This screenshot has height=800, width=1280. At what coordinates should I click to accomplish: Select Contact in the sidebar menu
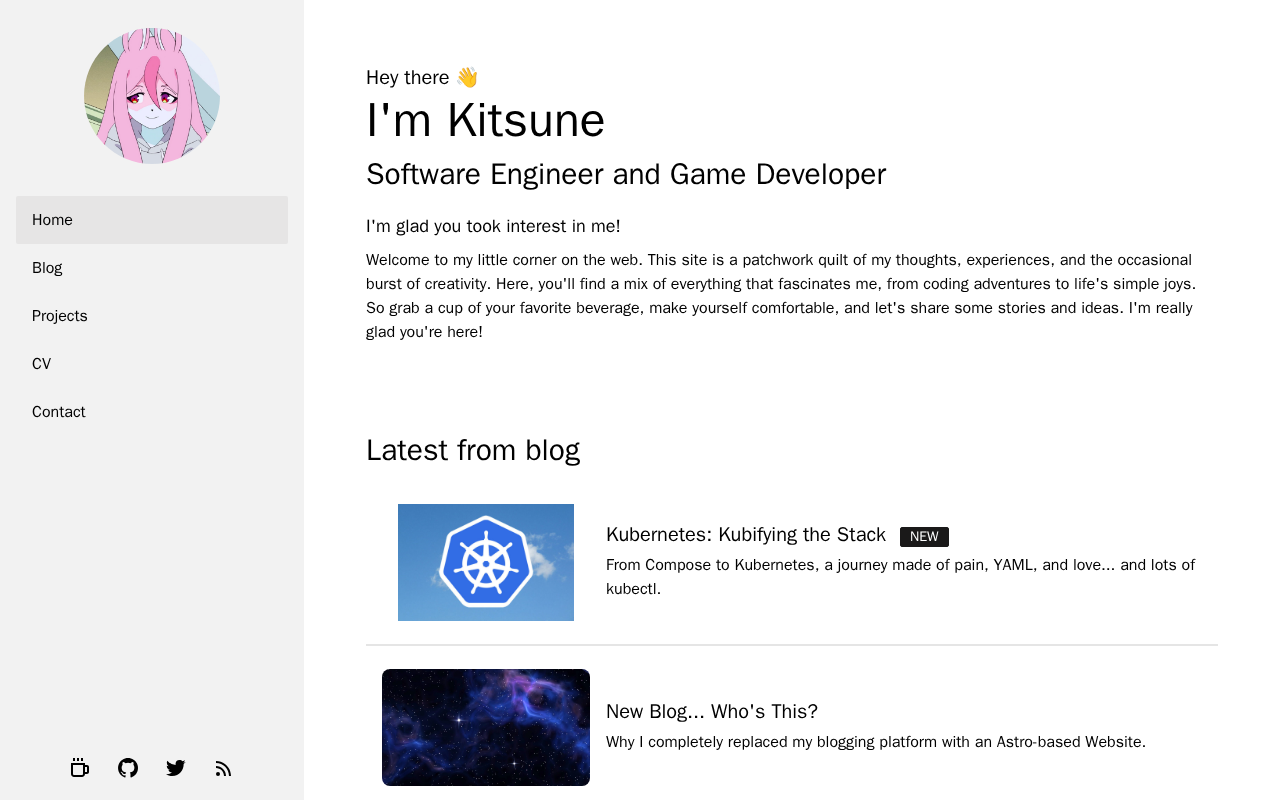152,412
